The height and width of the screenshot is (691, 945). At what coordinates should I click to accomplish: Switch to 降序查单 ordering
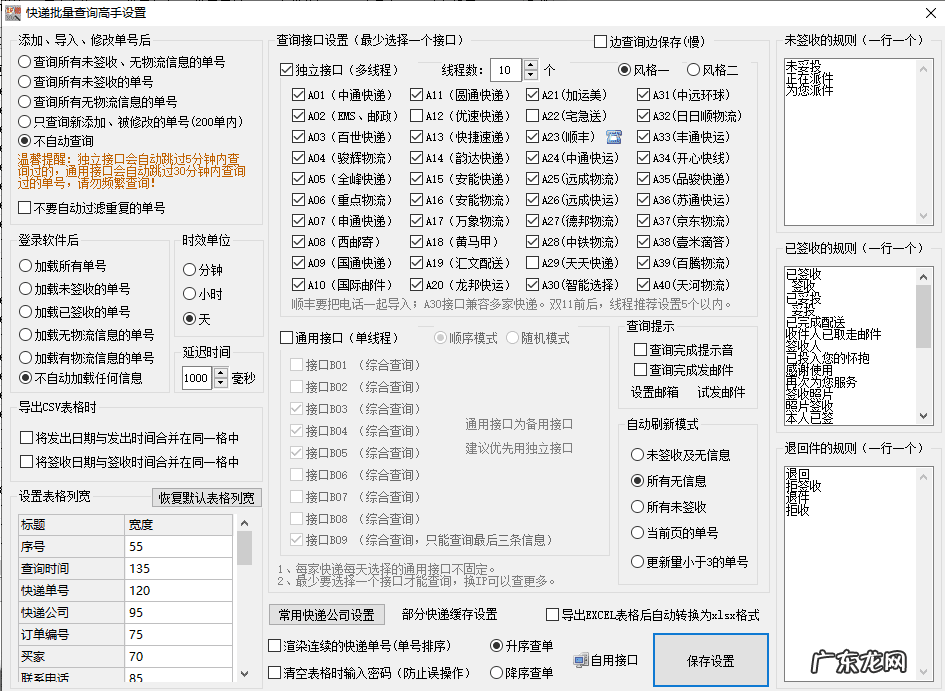[499, 671]
